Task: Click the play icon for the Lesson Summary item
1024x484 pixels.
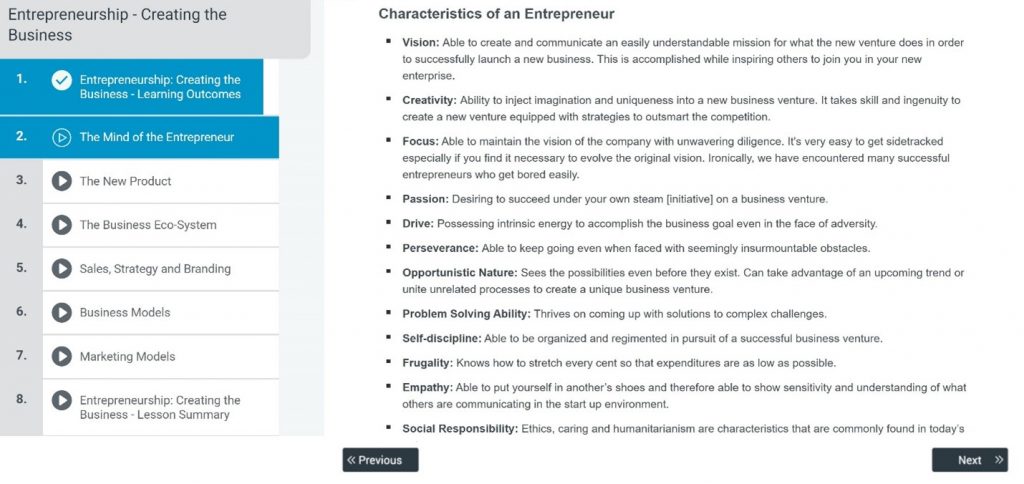Action: 62,401
